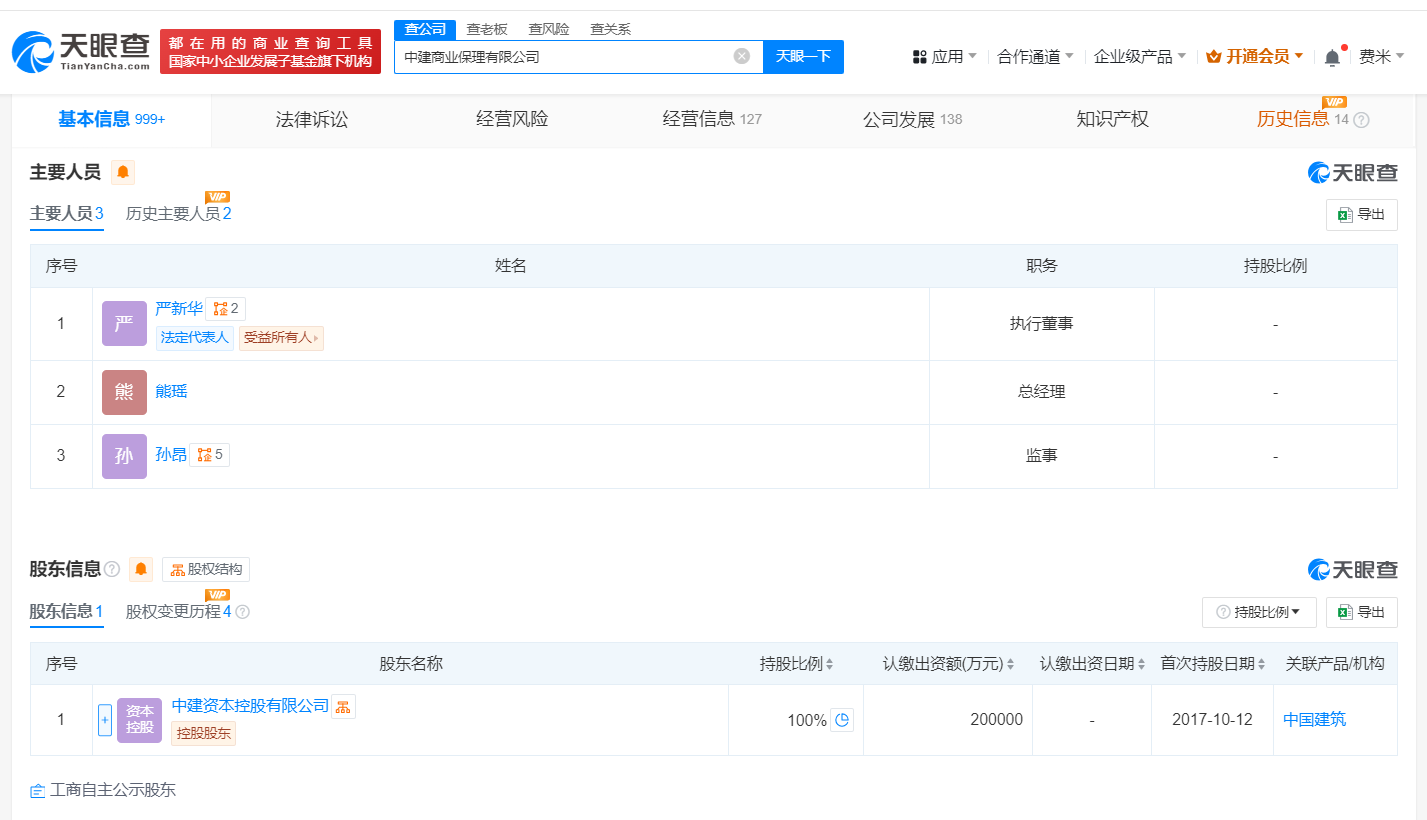Select the 法律诉讼 tab
The width and height of the screenshot is (1427, 820).
[x=312, y=120]
